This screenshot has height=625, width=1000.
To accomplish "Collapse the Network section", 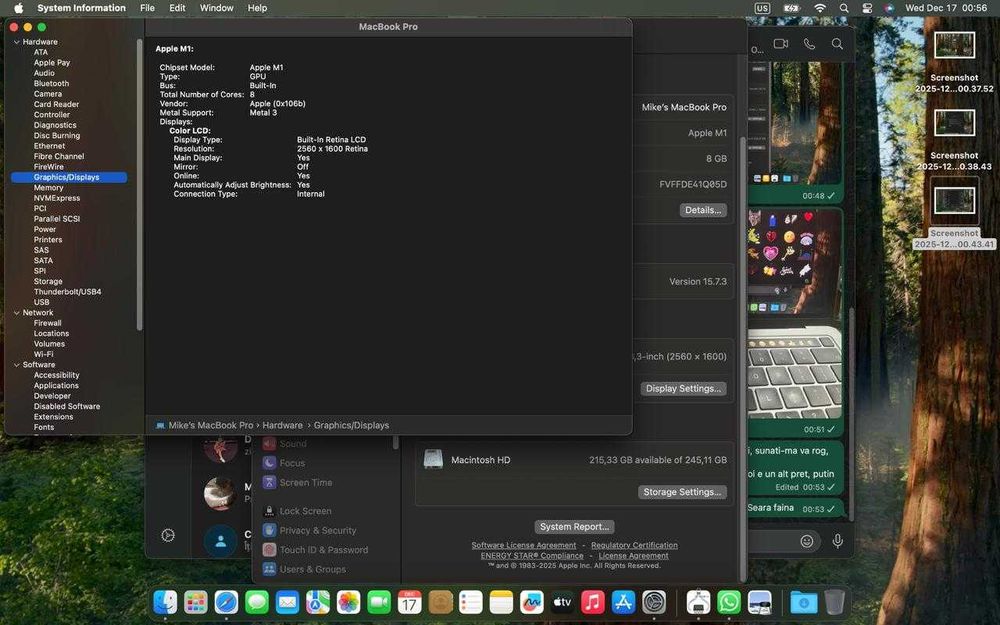I will tap(17, 313).
